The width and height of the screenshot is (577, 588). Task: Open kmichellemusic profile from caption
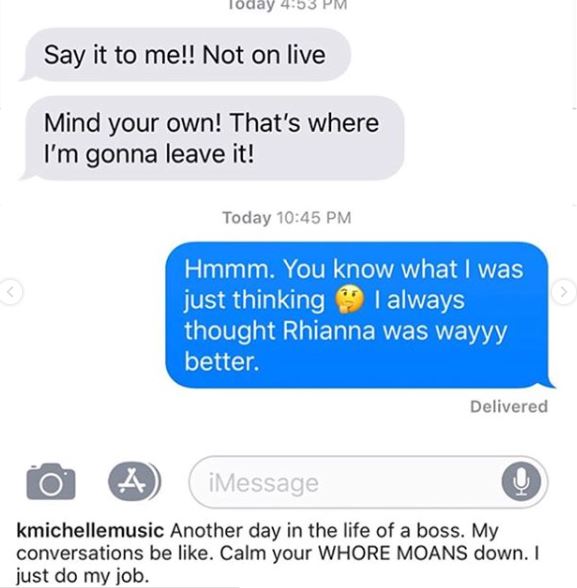click(90, 531)
